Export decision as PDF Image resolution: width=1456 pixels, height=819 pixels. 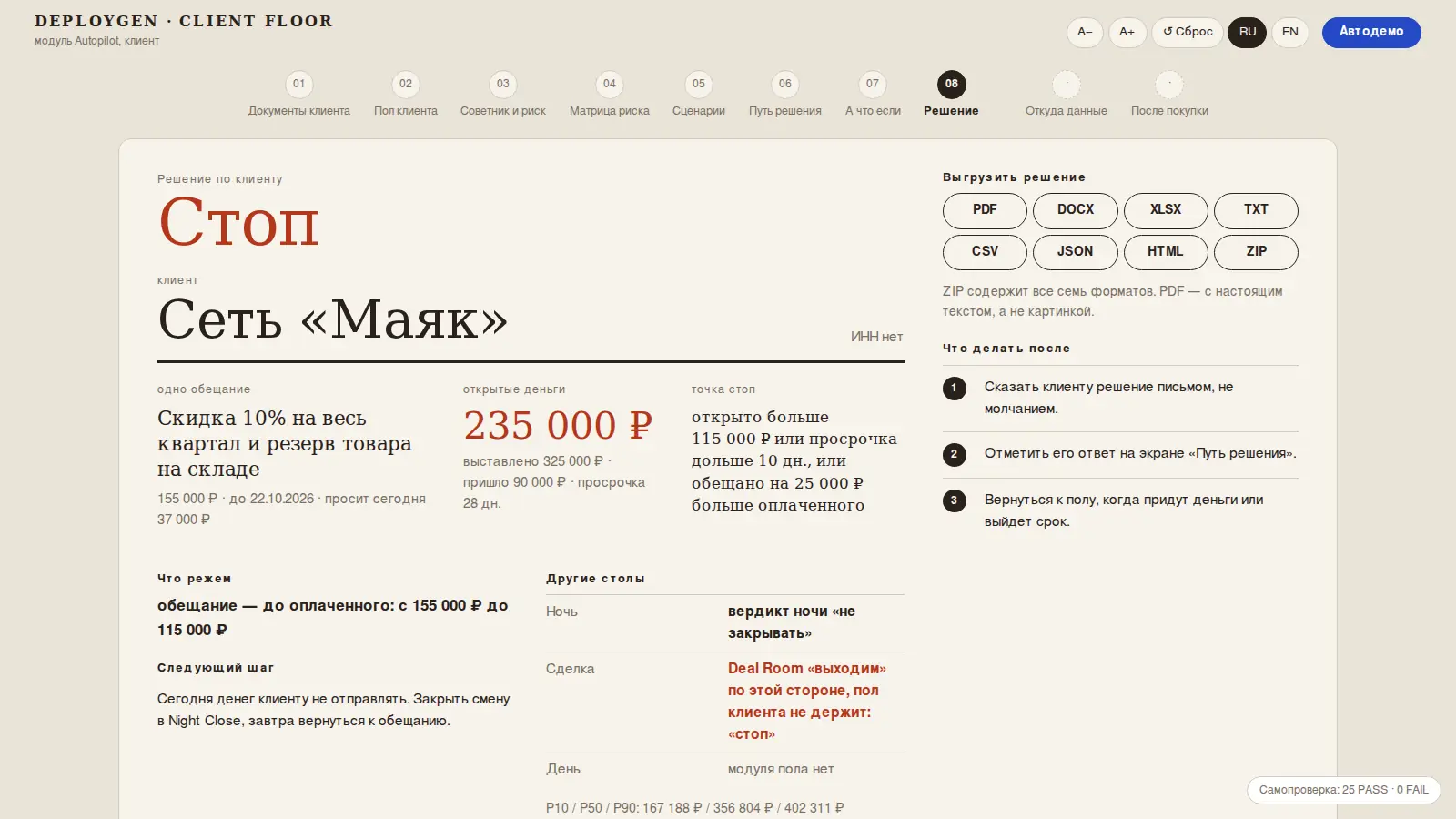[985, 210]
